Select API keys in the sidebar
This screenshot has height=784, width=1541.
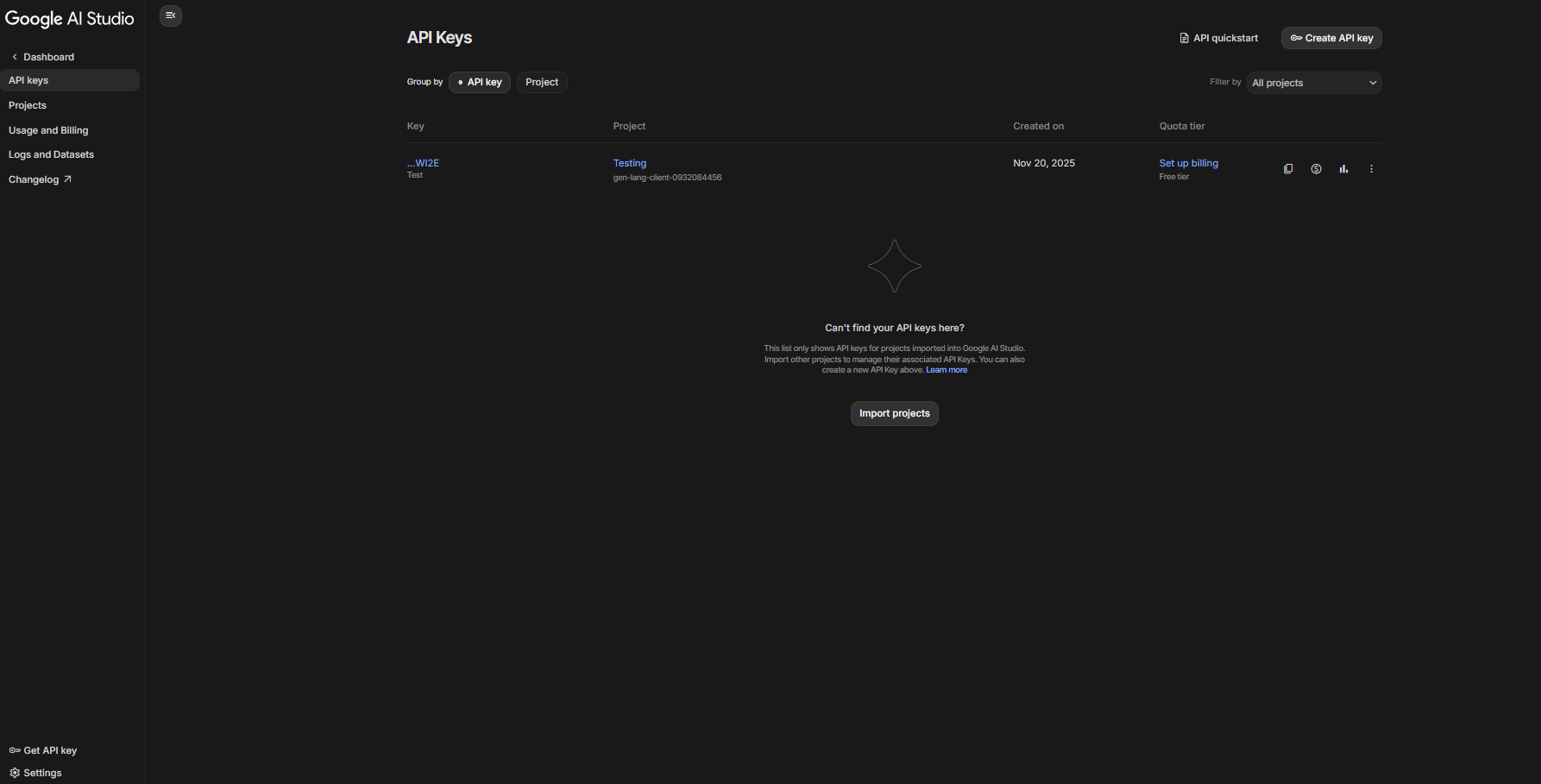pyautogui.click(x=70, y=80)
